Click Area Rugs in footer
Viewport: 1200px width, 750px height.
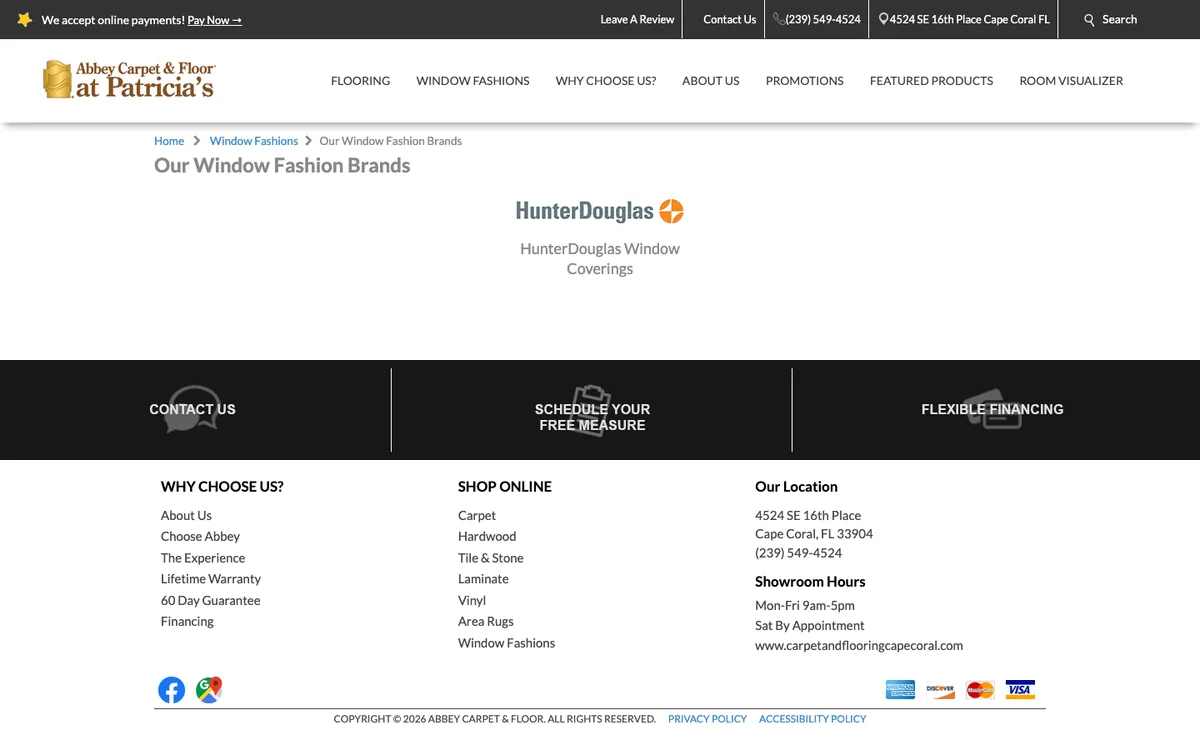pyautogui.click(x=486, y=621)
